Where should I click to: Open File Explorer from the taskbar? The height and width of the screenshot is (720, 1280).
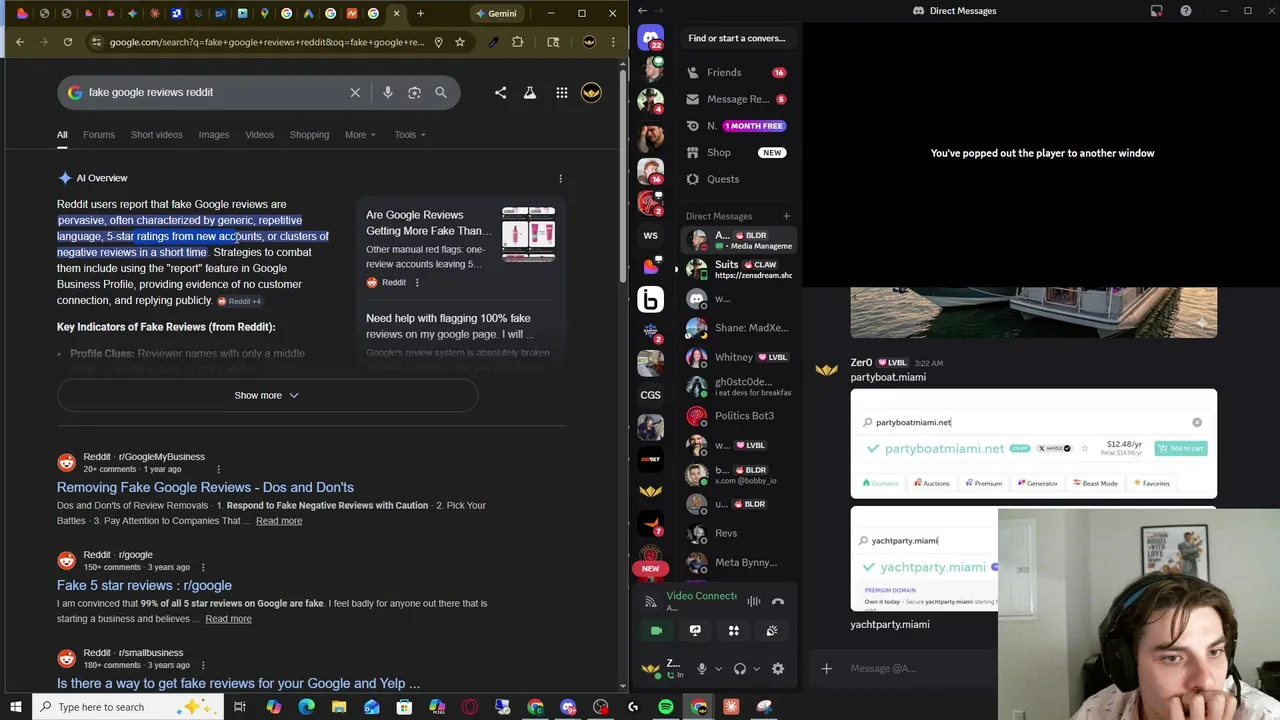(339, 708)
